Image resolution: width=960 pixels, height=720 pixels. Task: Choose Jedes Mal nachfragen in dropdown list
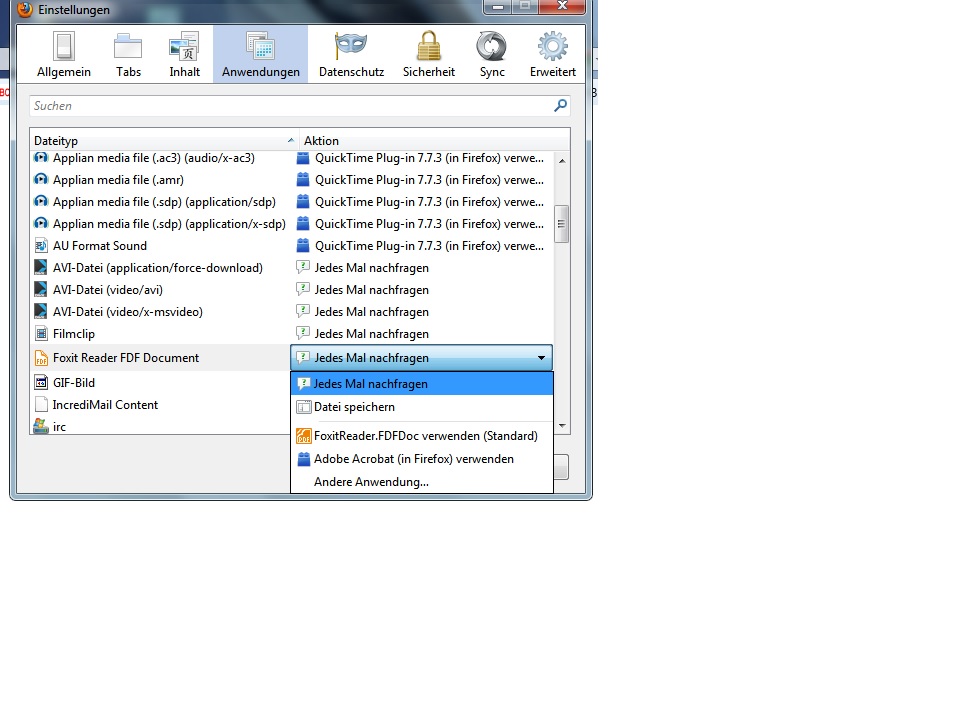pyautogui.click(x=422, y=384)
